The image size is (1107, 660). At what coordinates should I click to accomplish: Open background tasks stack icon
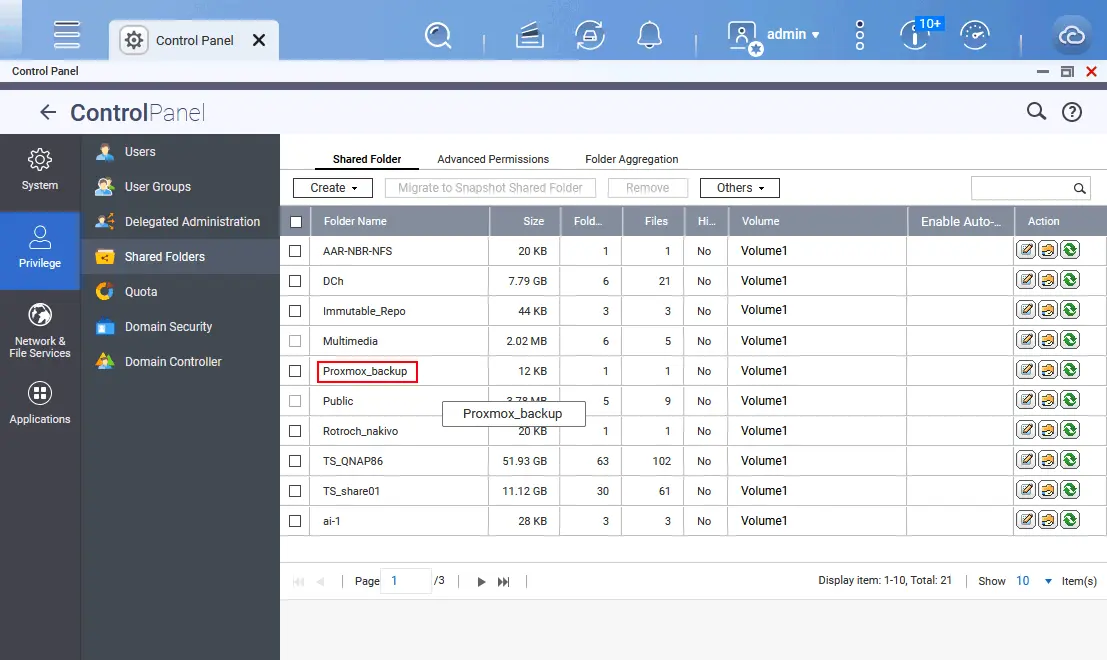pos(529,35)
